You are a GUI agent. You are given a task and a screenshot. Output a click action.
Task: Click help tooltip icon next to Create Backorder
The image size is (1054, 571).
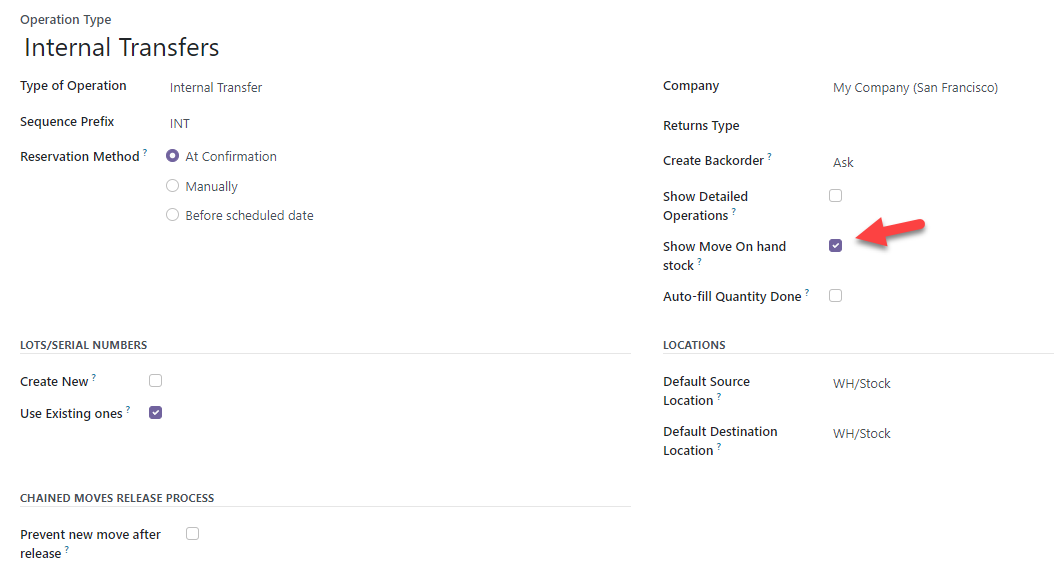770,157
